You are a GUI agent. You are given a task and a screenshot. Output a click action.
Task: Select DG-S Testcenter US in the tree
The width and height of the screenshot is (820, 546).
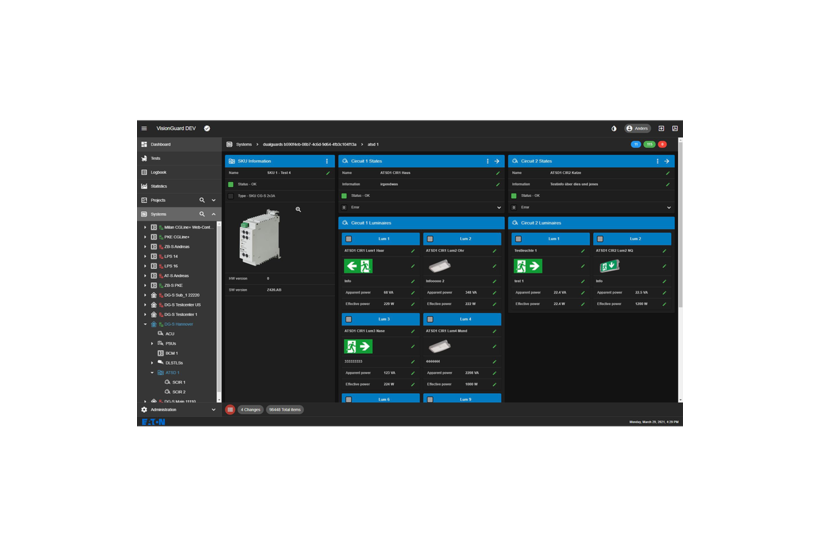[x=182, y=305]
